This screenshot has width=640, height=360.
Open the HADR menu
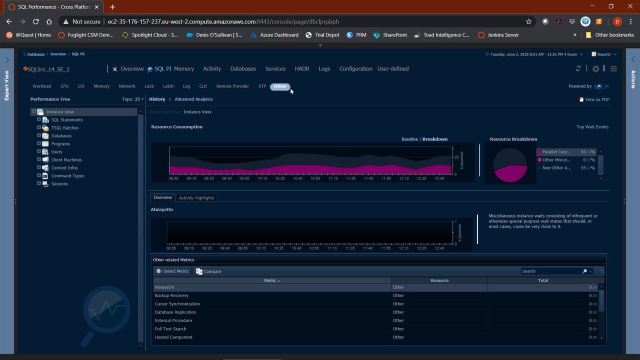pyautogui.click(x=302, y=69)
